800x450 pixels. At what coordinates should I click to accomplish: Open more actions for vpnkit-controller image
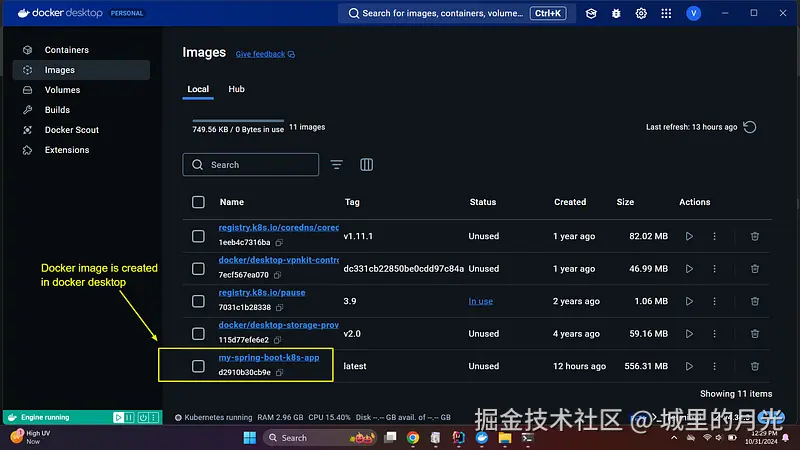pos(714,269)
